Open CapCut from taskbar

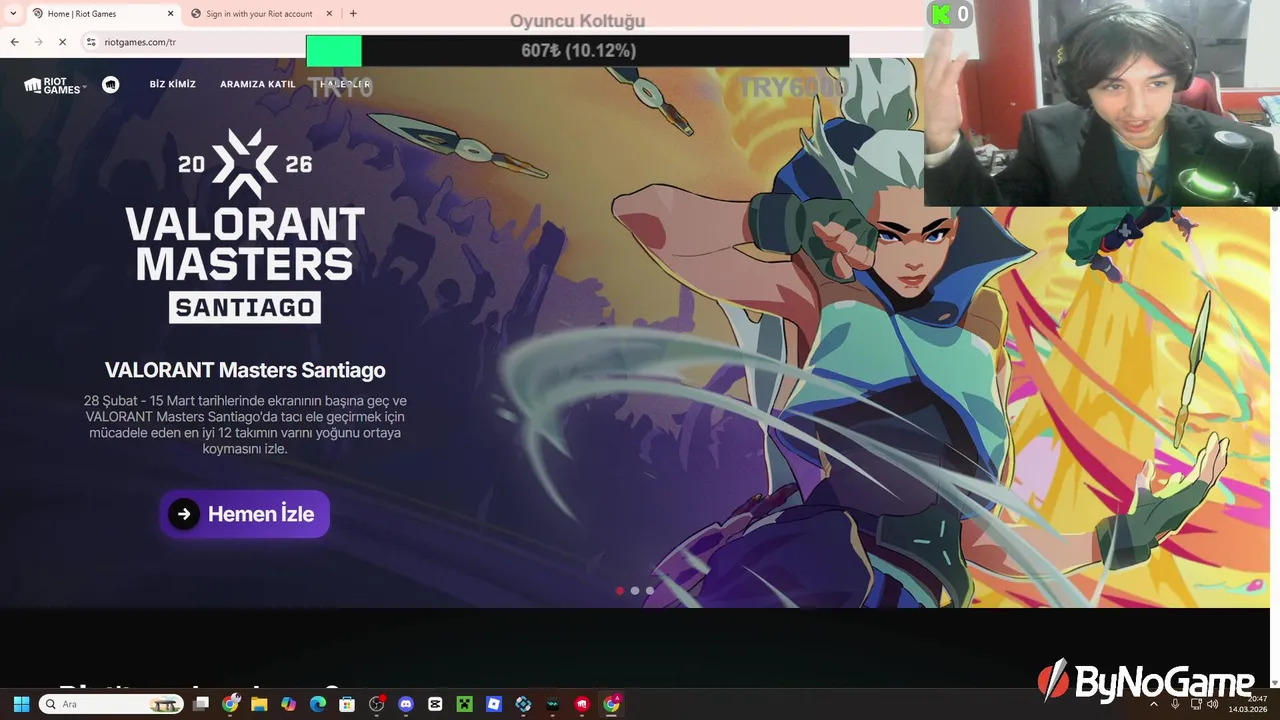435,704
